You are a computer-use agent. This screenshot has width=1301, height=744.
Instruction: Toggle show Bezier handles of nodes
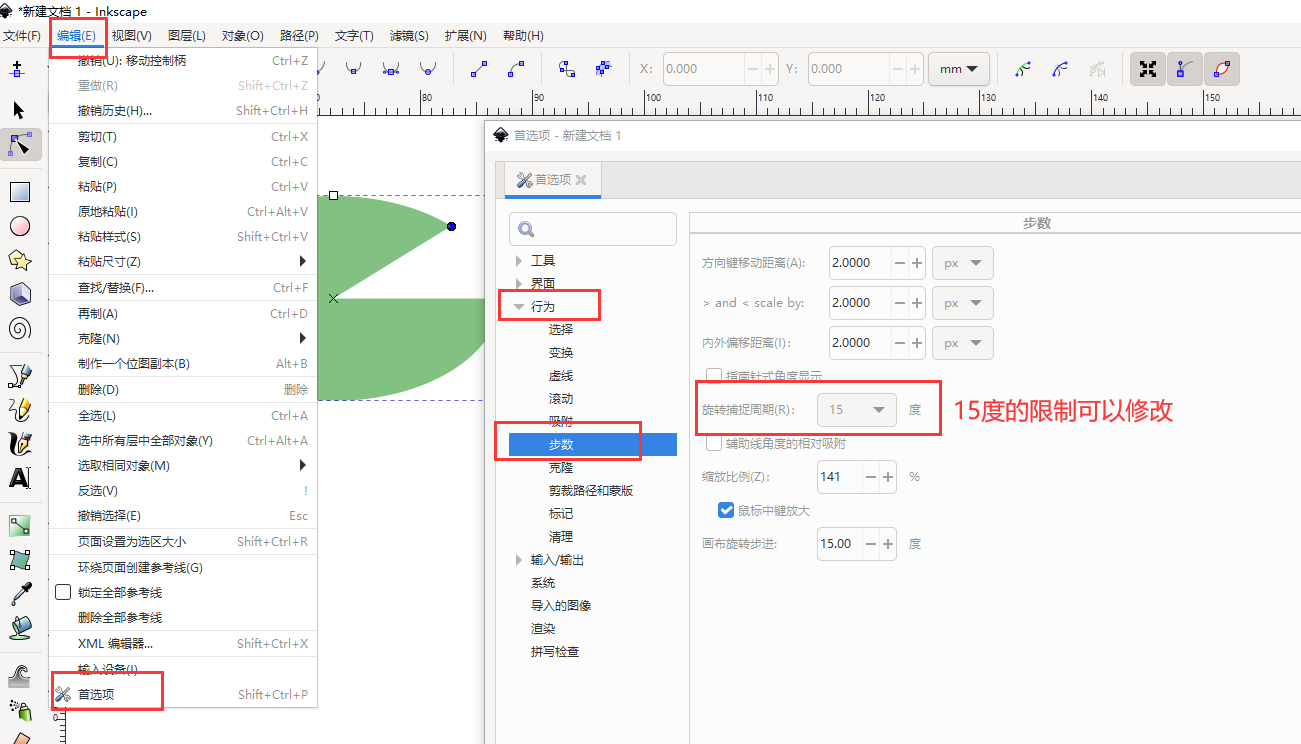point(1185,69)
